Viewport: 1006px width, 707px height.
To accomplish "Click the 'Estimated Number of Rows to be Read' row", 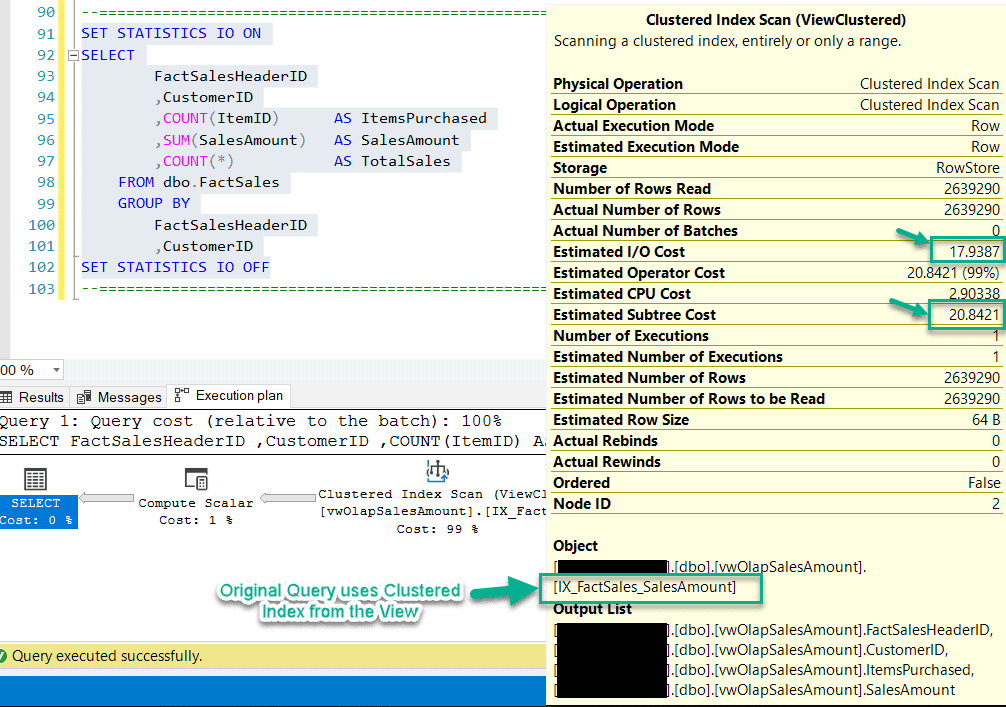I will tap(776, 398).
